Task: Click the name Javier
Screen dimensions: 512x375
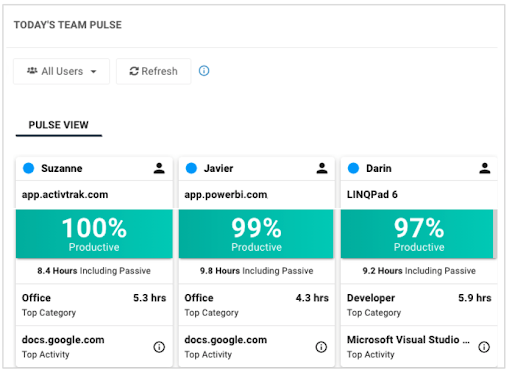Action: (218, 168)
